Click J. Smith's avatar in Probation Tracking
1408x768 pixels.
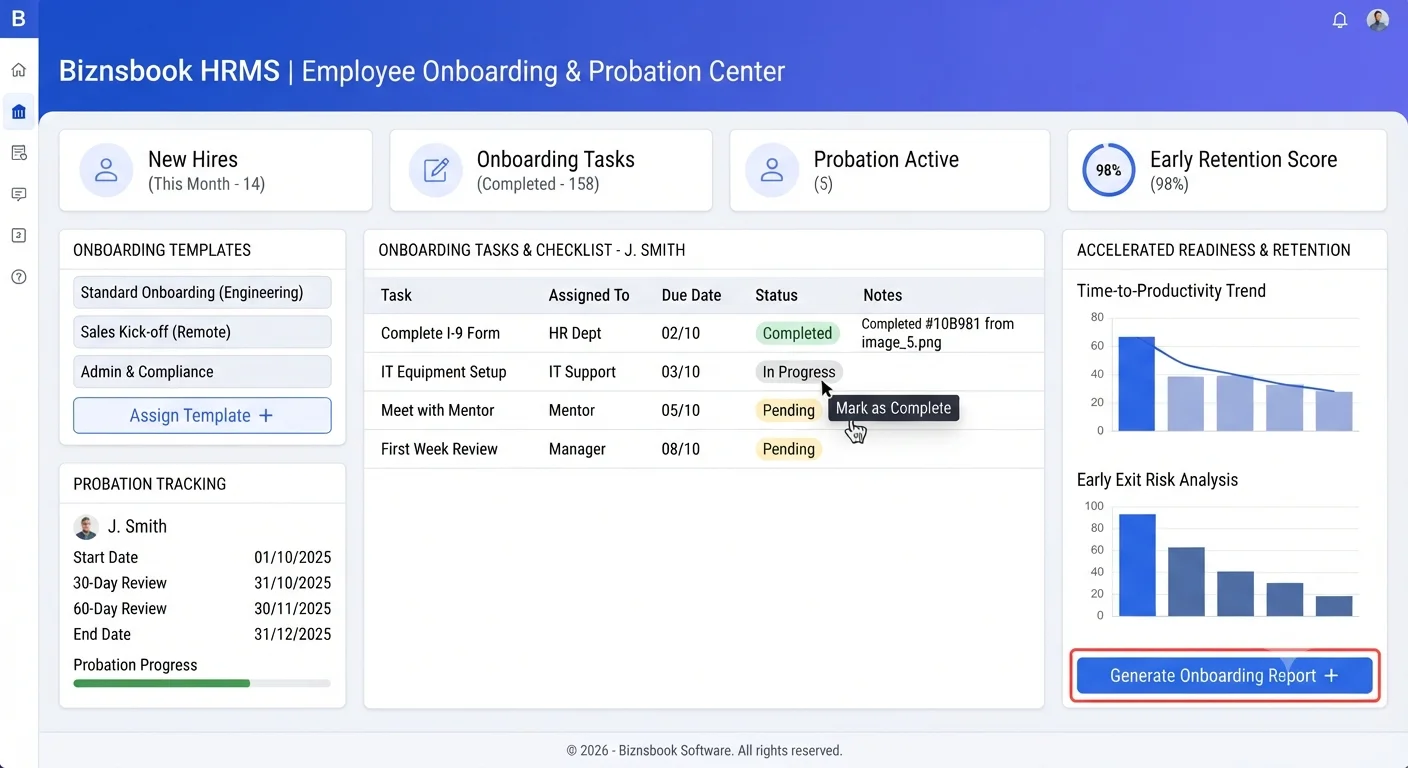tap(86, 527)
